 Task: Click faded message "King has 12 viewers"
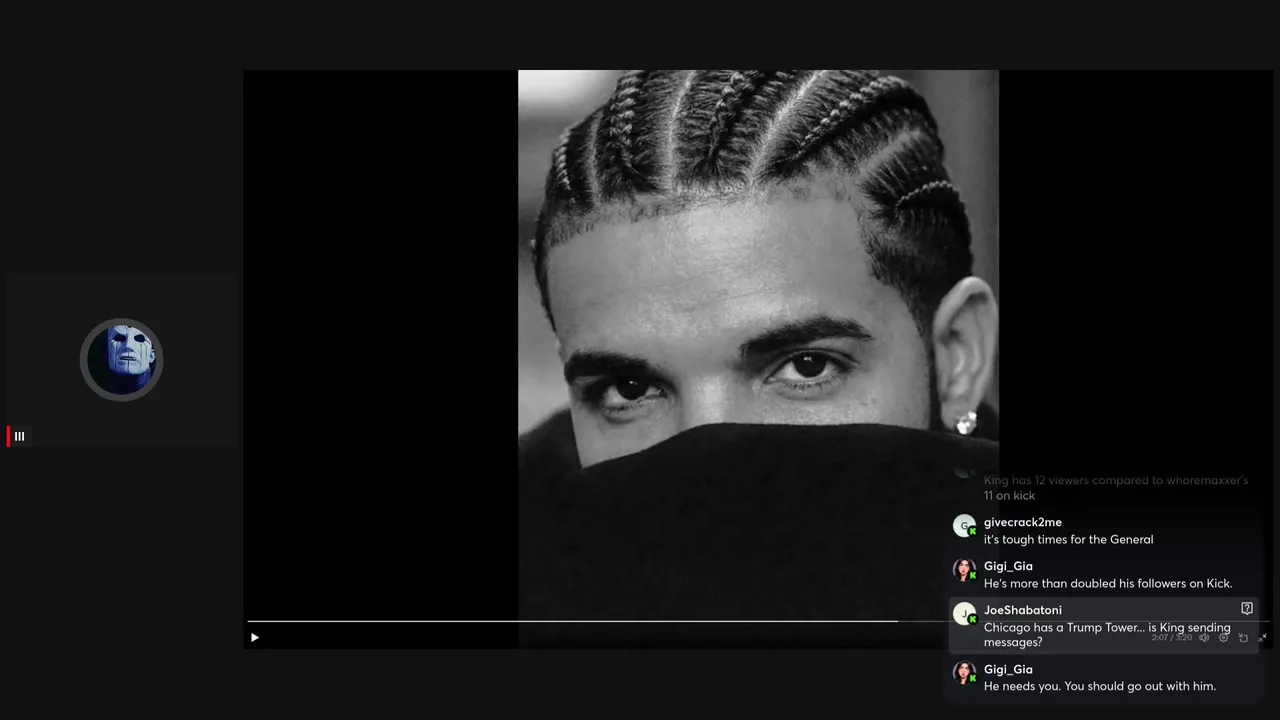pos(1116,488)
